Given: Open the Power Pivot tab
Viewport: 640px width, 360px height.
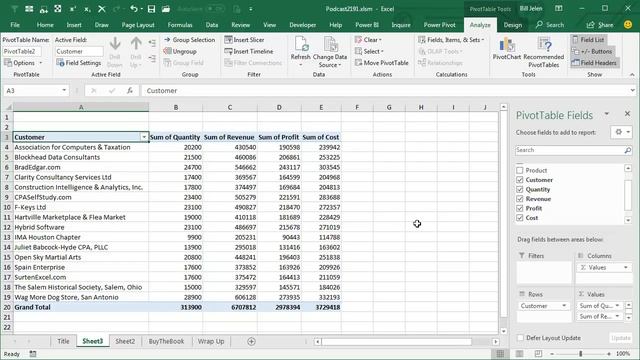Looking at the screenshot, I should tap(439, 25).
